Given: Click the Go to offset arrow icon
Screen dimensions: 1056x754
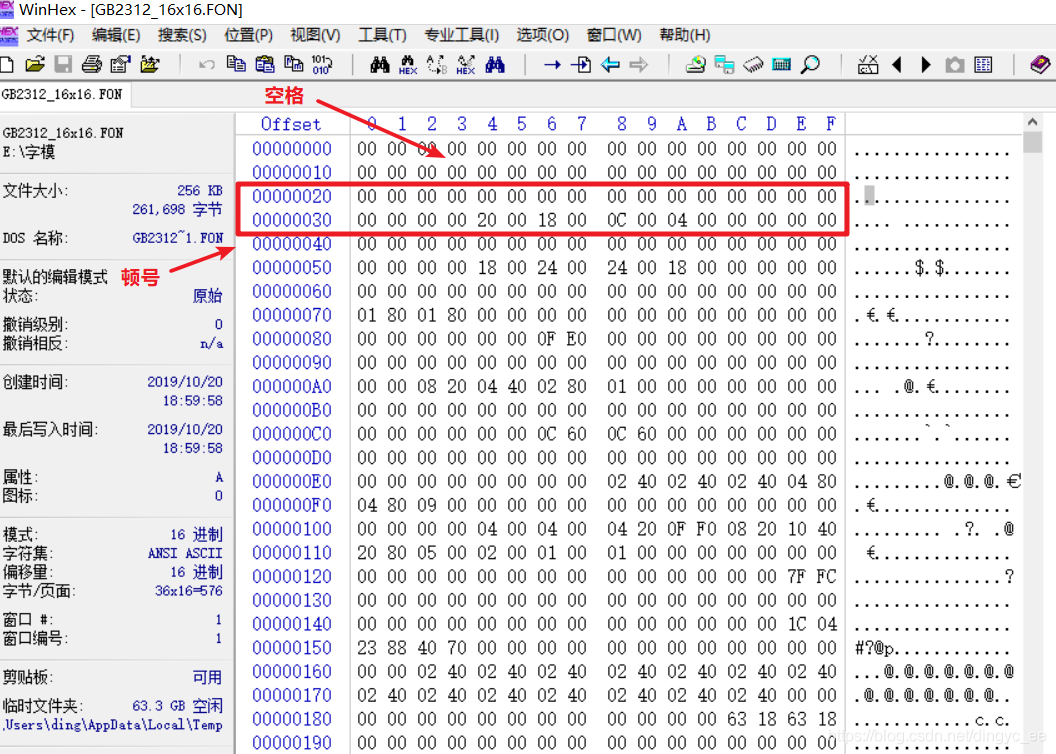Looking at the screenshot, I should 552,65.
